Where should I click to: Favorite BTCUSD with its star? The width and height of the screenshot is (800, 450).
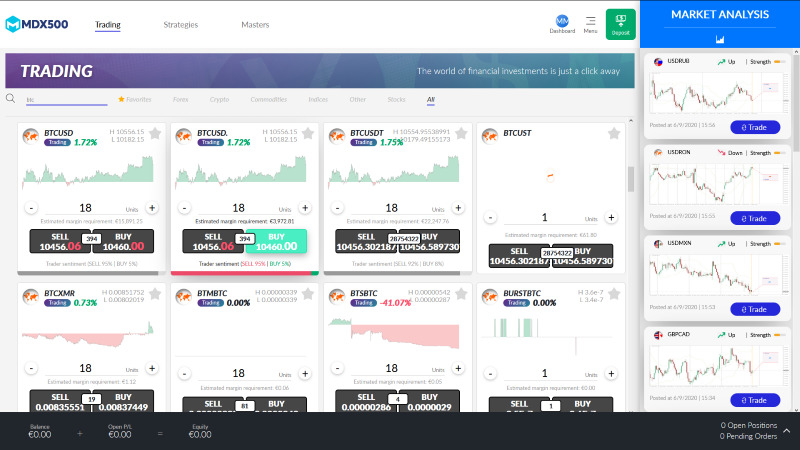pyautogui.click(x=155, y=134)
